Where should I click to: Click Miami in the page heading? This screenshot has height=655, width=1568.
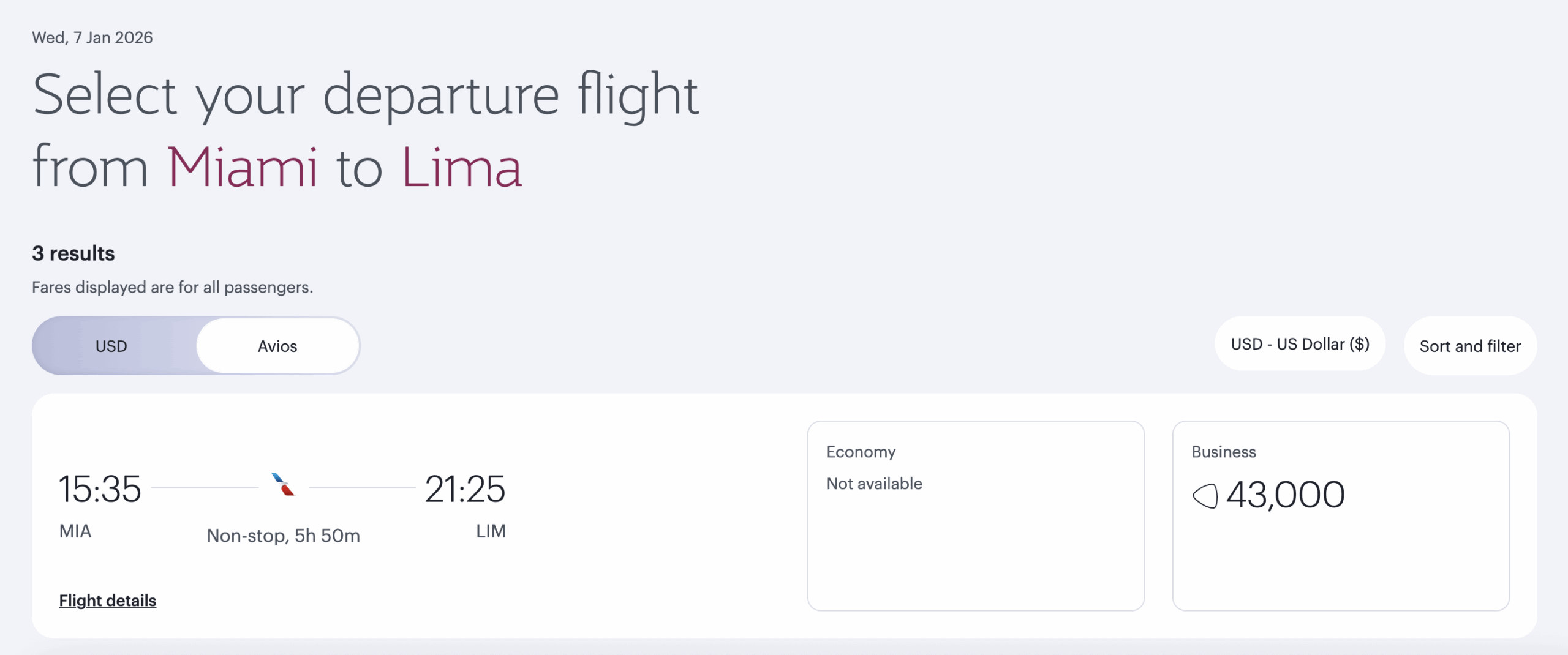(x=242, y=167)
